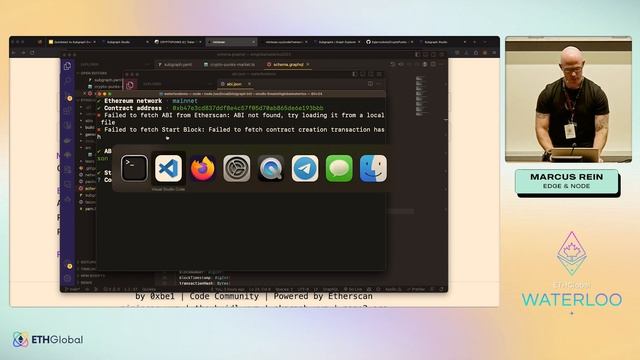640x360 pixels.
Task: Select Telegram in the app switcher
Action: click(x=305, y=168)
